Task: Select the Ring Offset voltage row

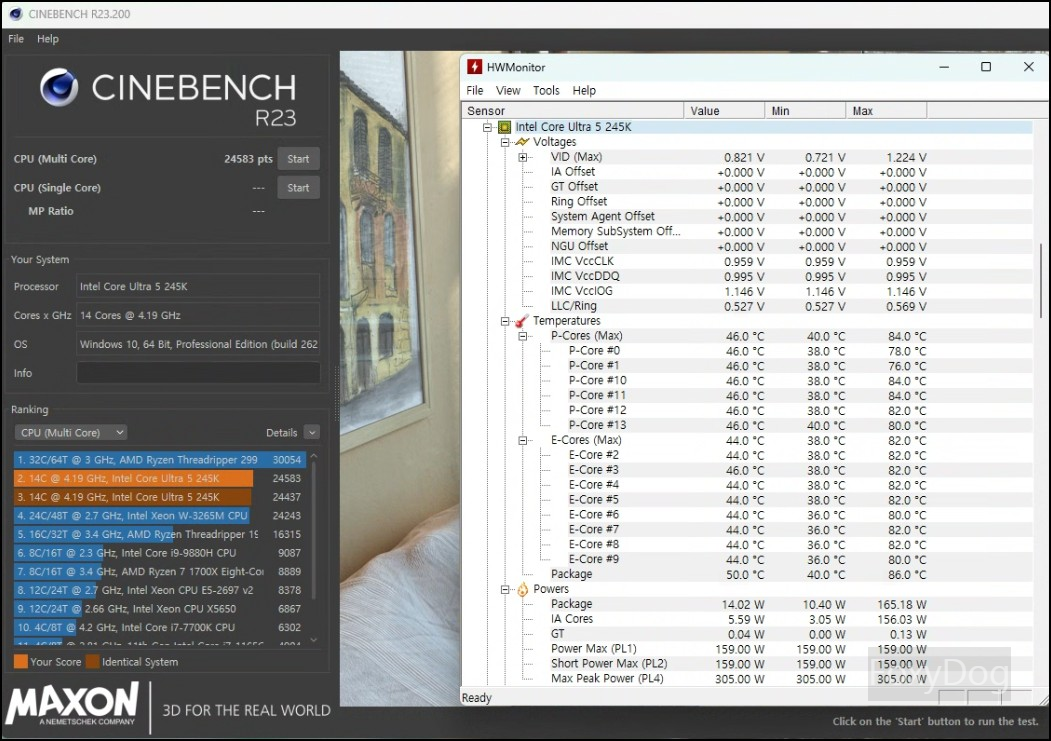Action: click(747, 202)
